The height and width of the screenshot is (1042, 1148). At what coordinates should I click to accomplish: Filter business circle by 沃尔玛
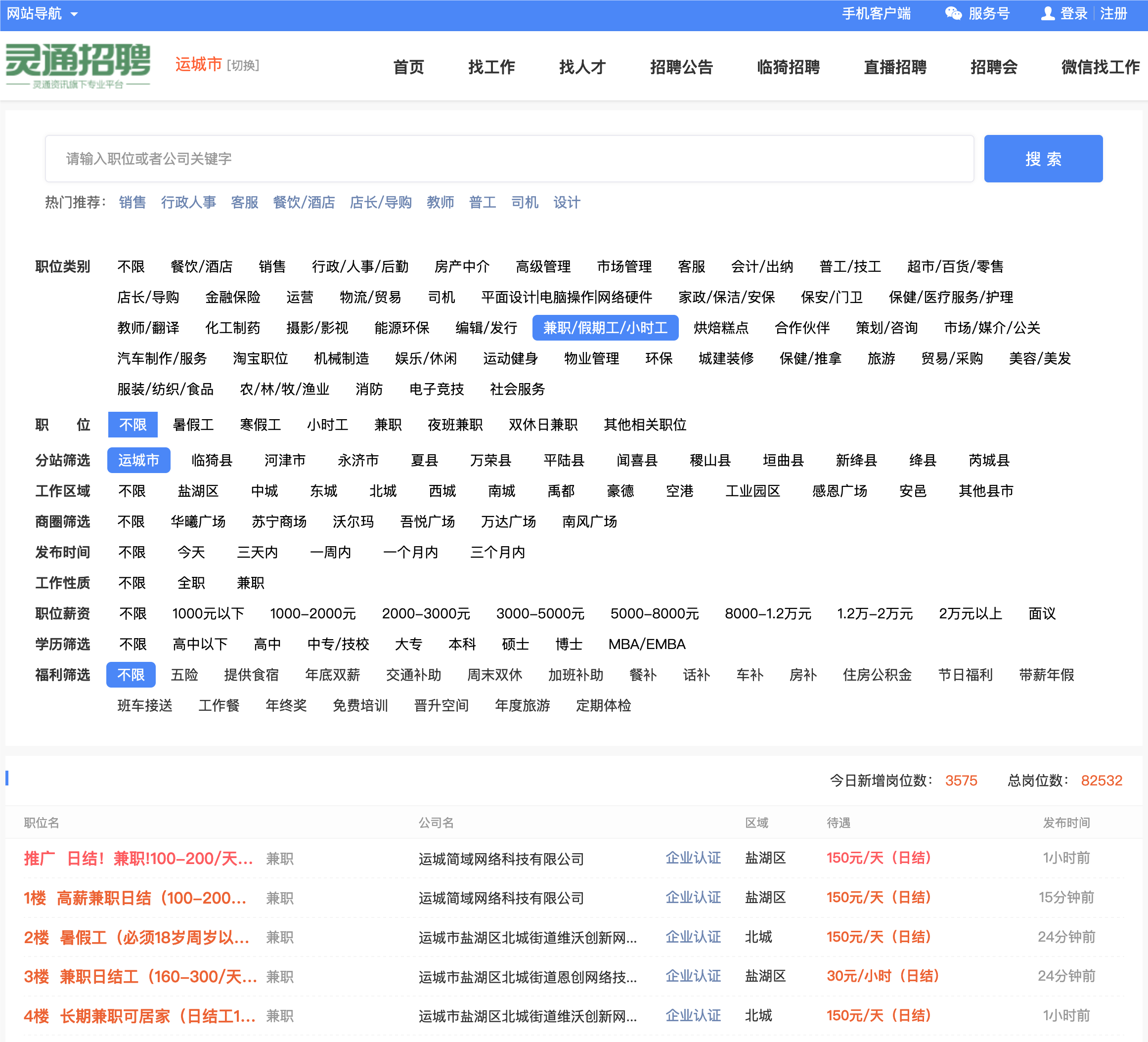pos(353,521)
